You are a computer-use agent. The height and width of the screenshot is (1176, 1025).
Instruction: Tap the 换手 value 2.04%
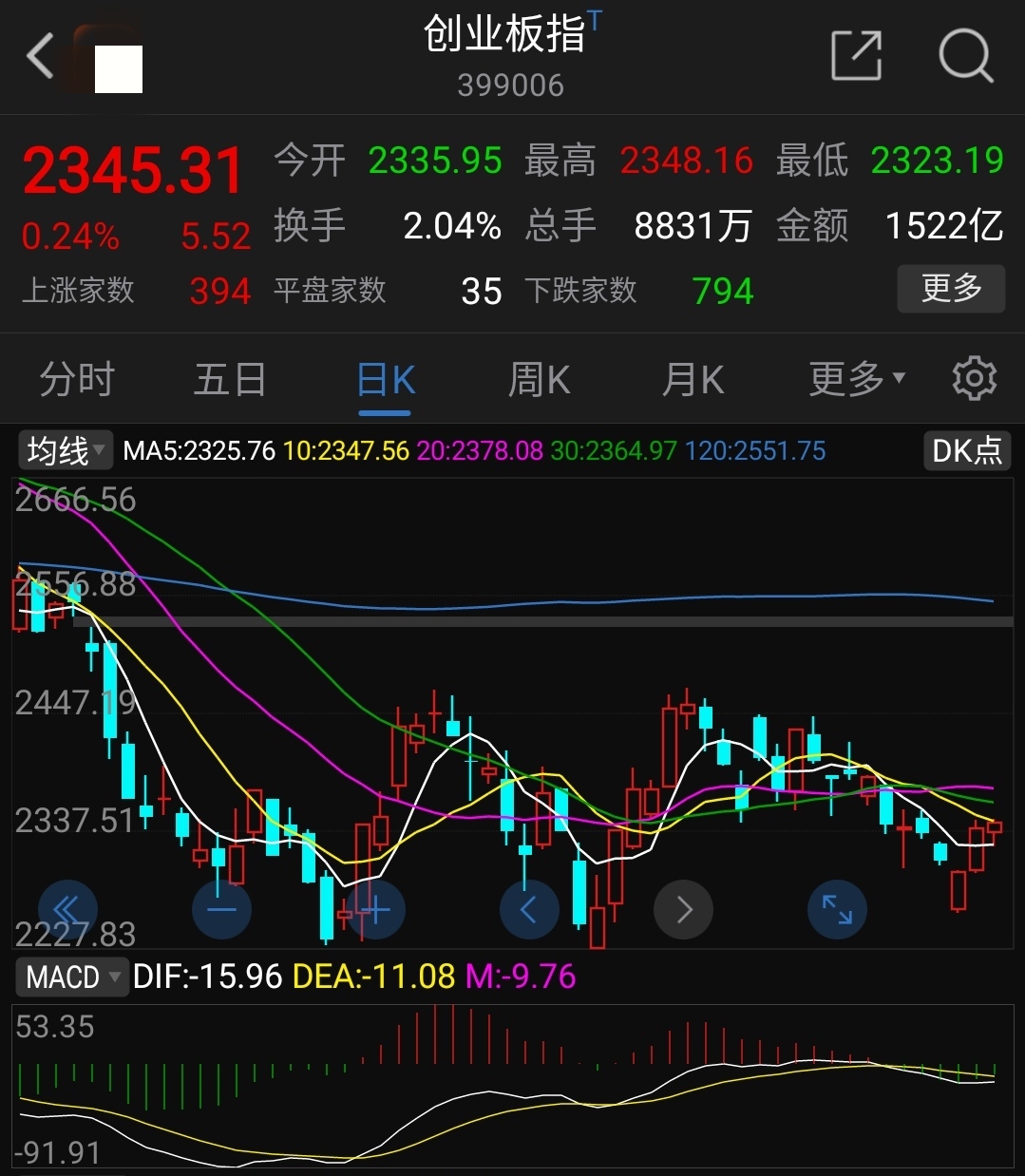[452, 226]
